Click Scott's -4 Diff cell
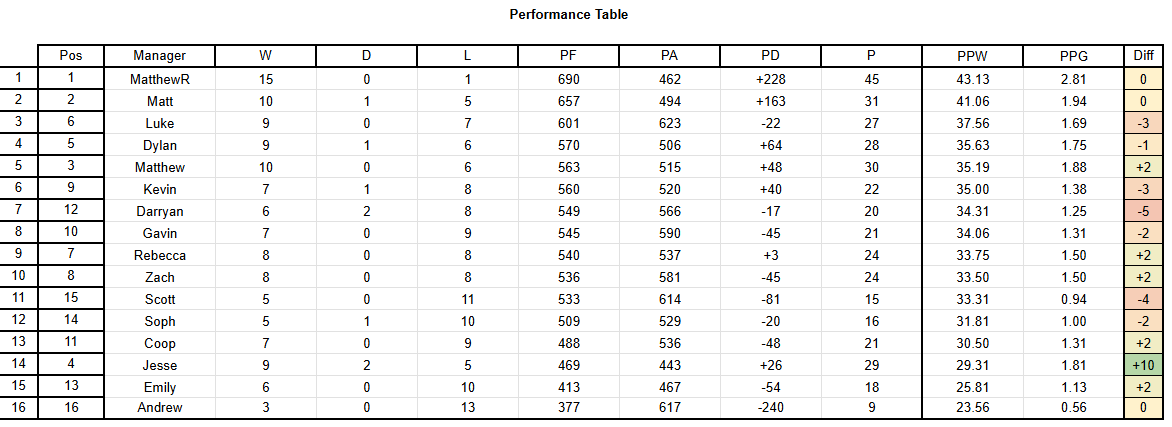Screen dimensions: 1172x427 [x=1142, y=298]
